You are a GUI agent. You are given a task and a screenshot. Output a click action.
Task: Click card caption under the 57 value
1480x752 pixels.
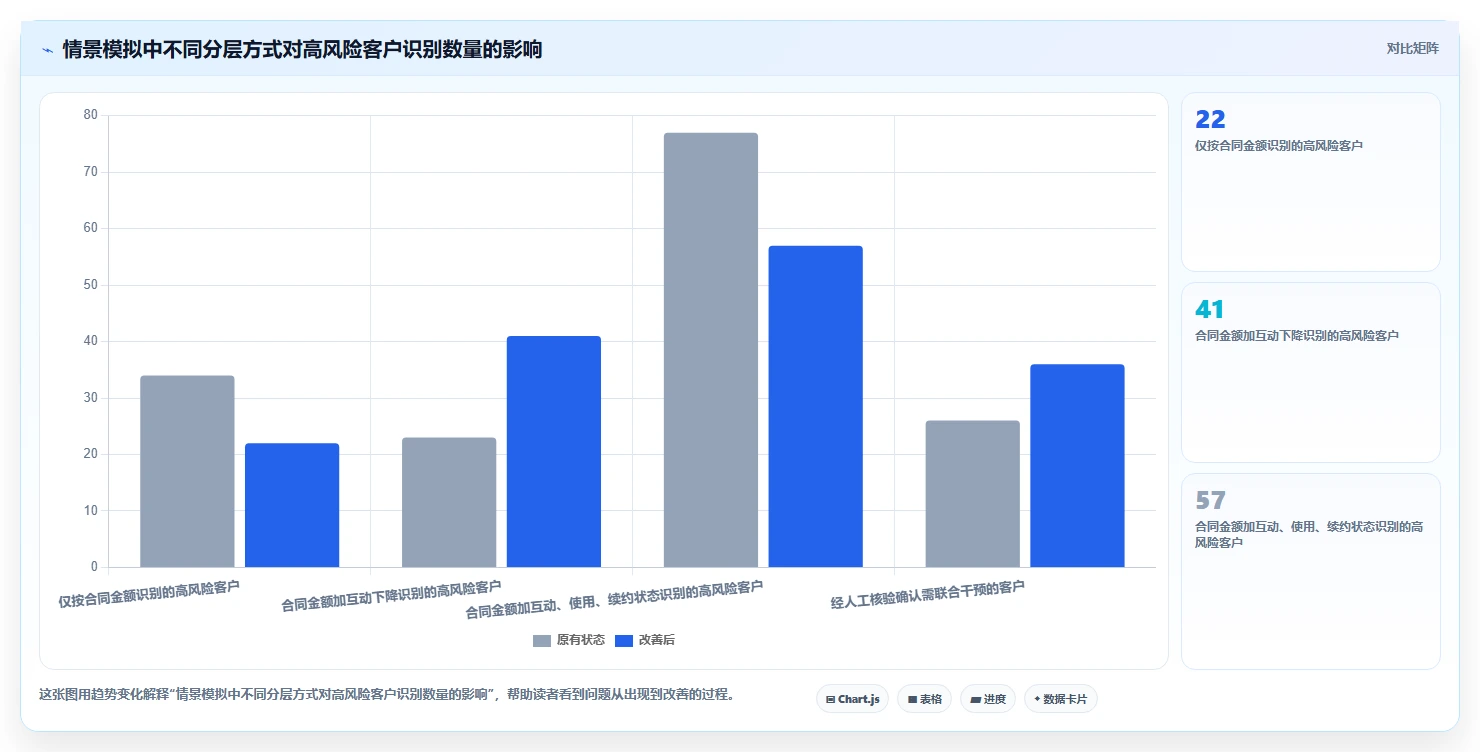(x=1309, y=534)
